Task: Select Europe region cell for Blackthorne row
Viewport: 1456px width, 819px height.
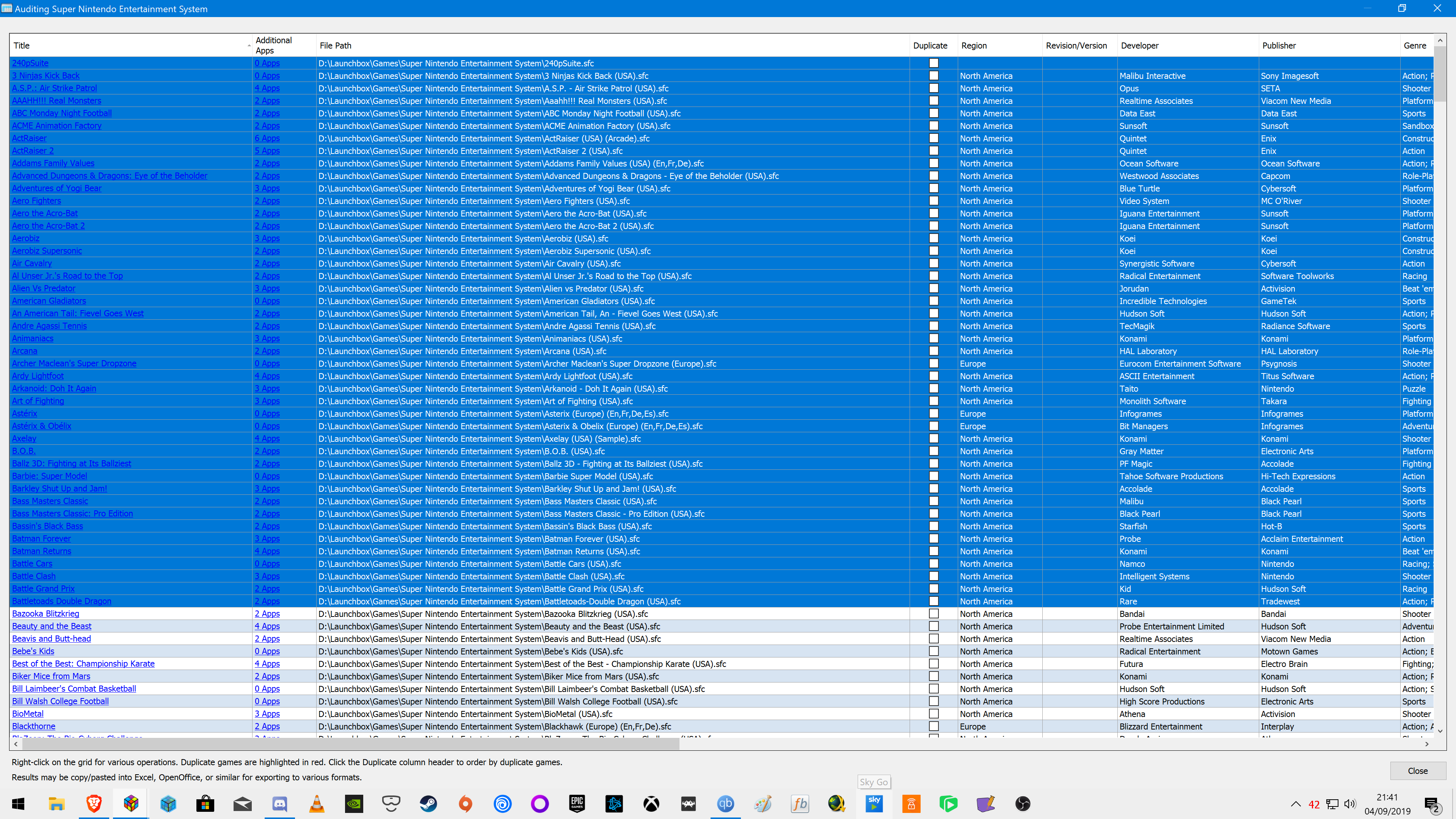Action: click(x=999, y=726)
